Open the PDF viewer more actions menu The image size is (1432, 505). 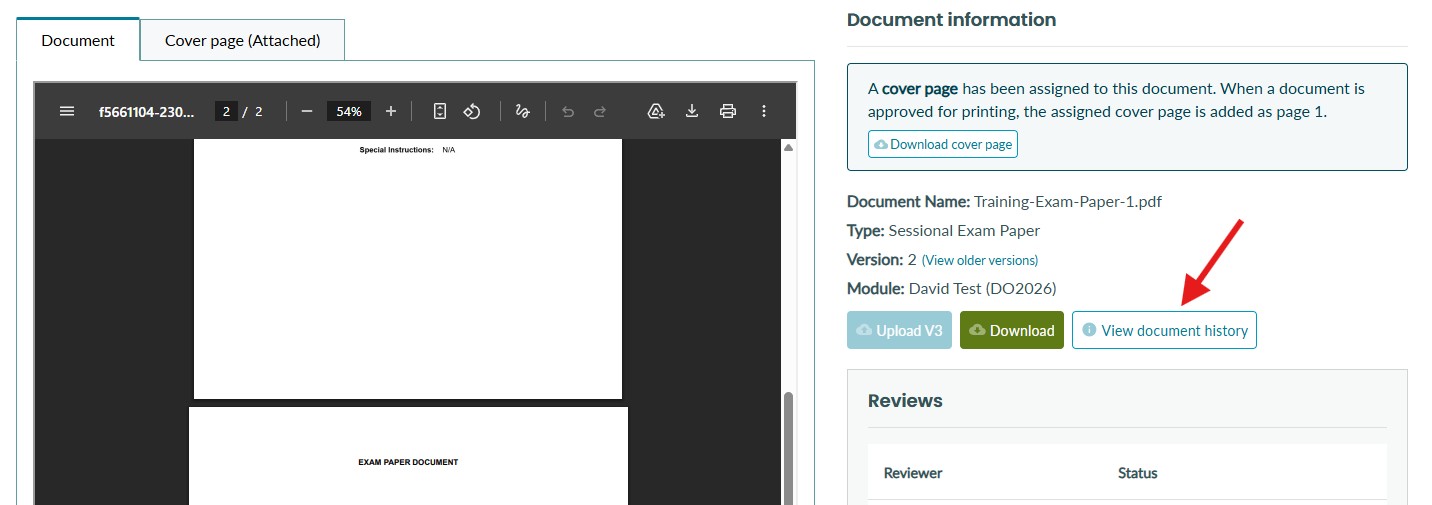click(764, 111)
